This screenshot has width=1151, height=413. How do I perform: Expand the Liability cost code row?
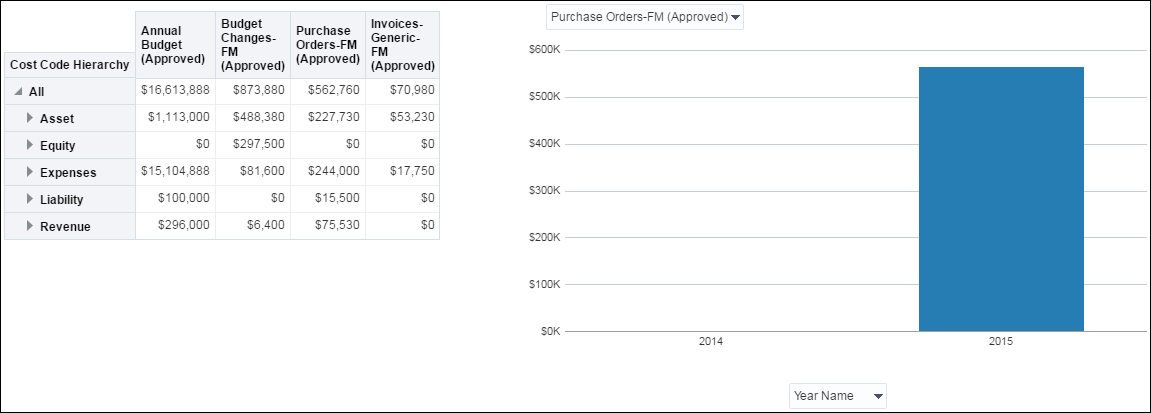click(x=30, y=199)
